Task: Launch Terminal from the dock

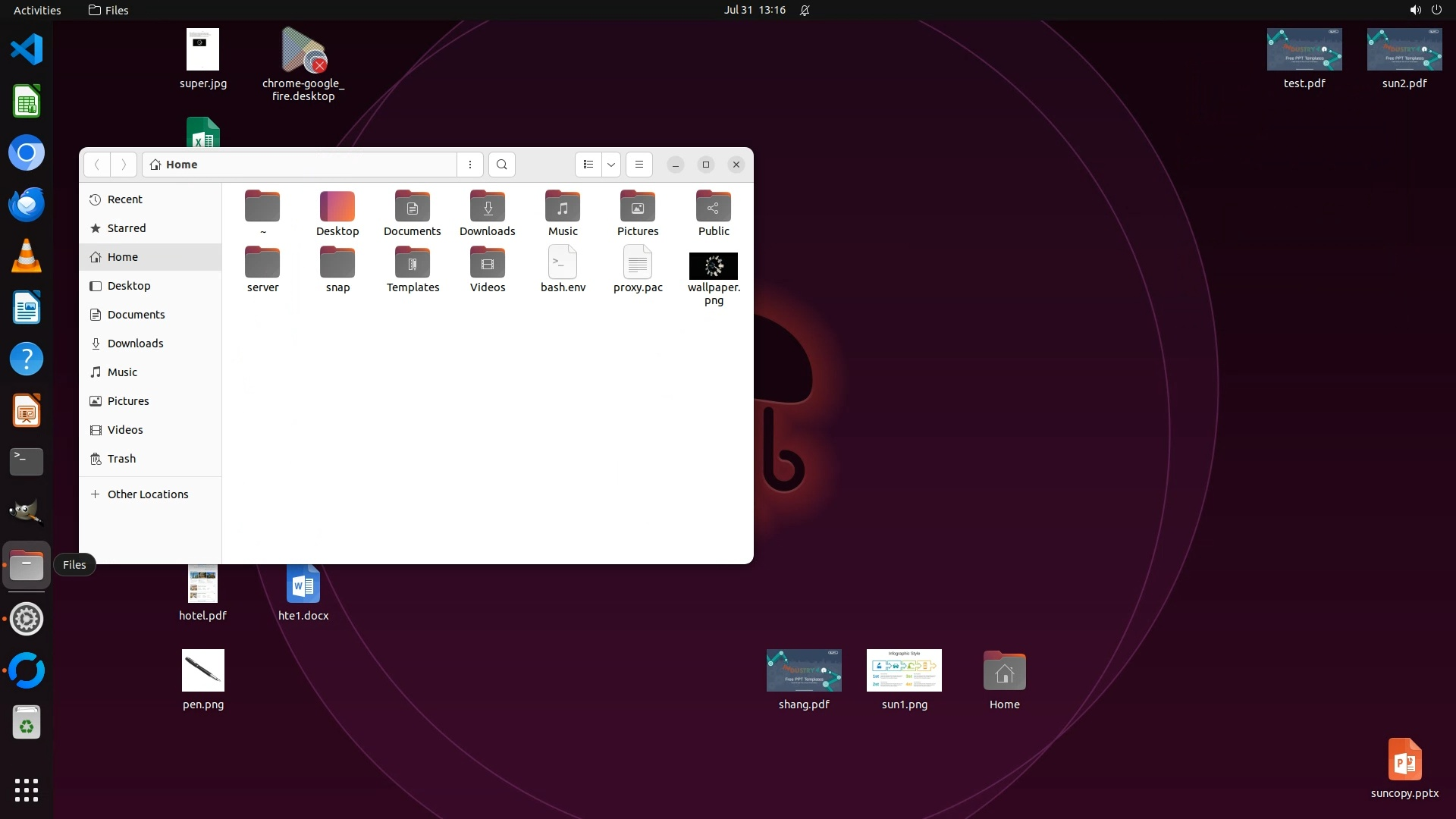Action: [27, 461]
